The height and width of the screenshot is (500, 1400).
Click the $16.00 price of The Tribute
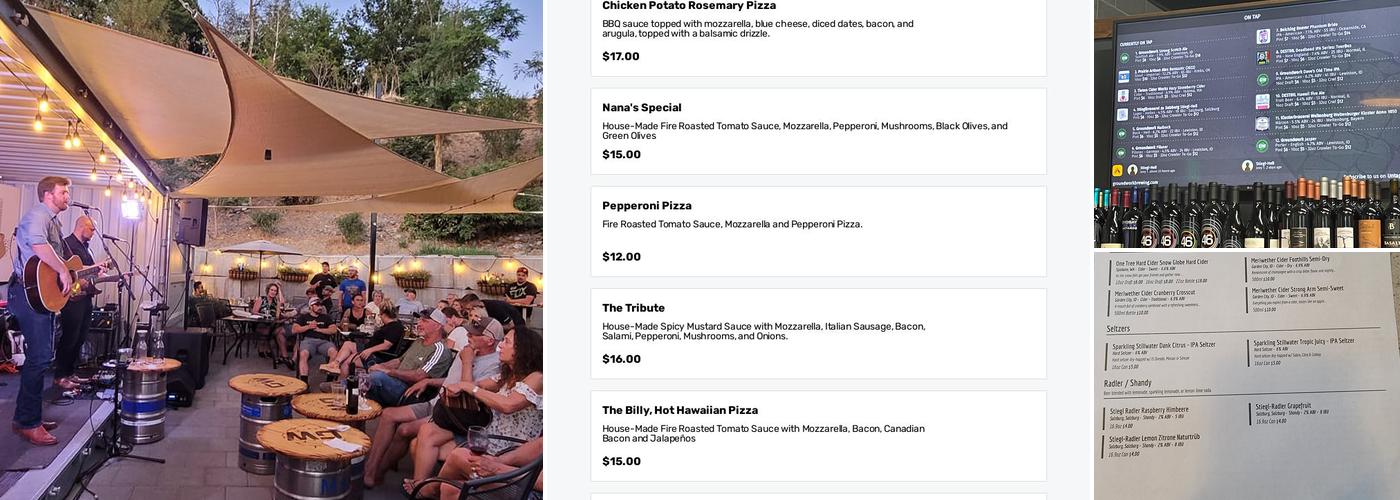621,359
